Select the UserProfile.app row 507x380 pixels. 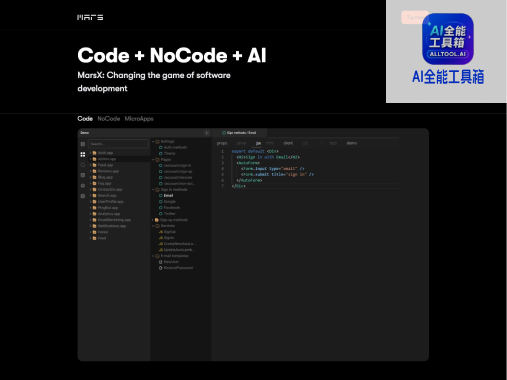point(119,202)
